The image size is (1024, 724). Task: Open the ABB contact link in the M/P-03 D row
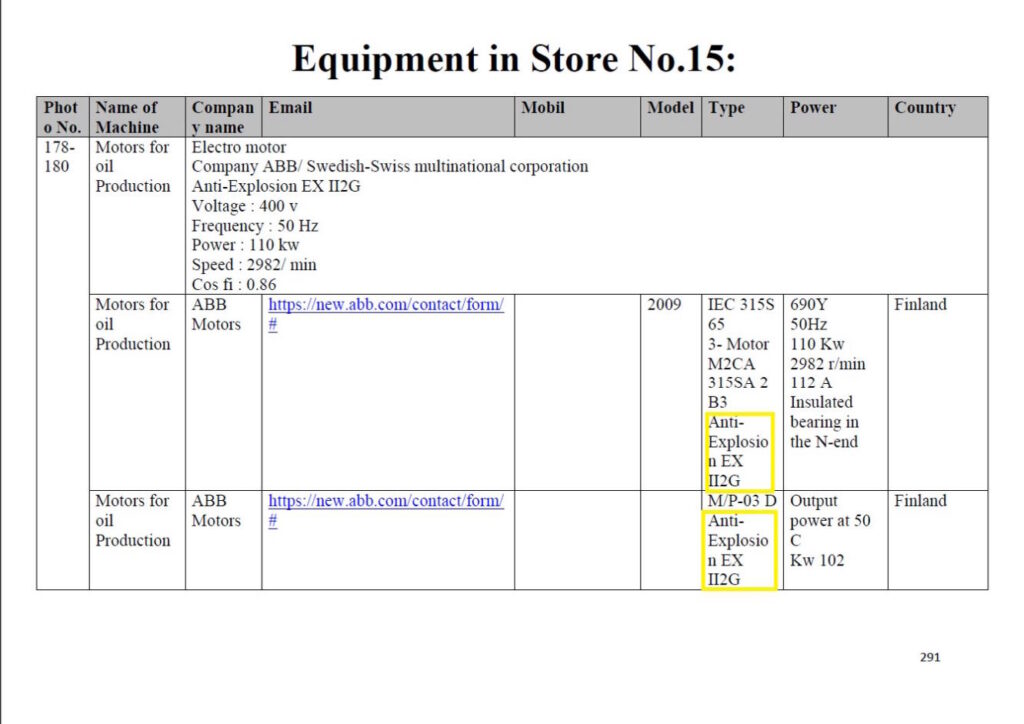point(385,511)
